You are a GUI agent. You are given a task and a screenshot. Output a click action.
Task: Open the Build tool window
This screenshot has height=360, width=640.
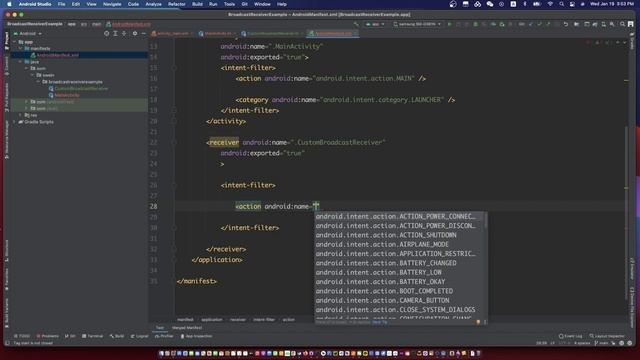tap(117, 336)
